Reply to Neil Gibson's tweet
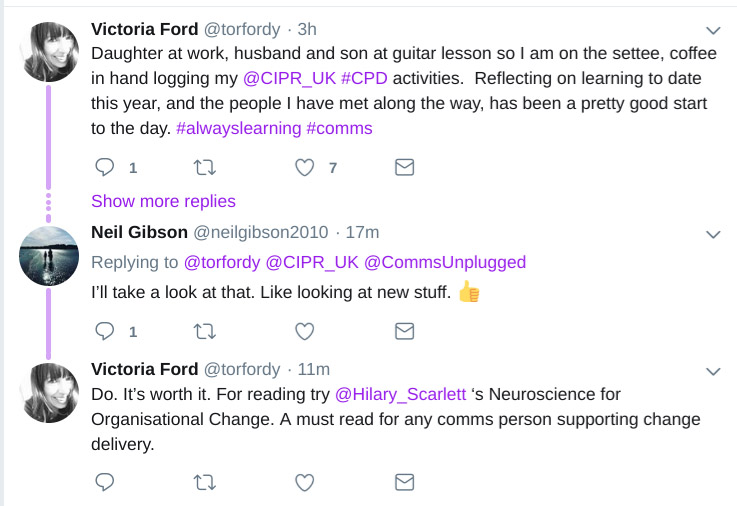 pyautogui.click(x=105, y=330)
